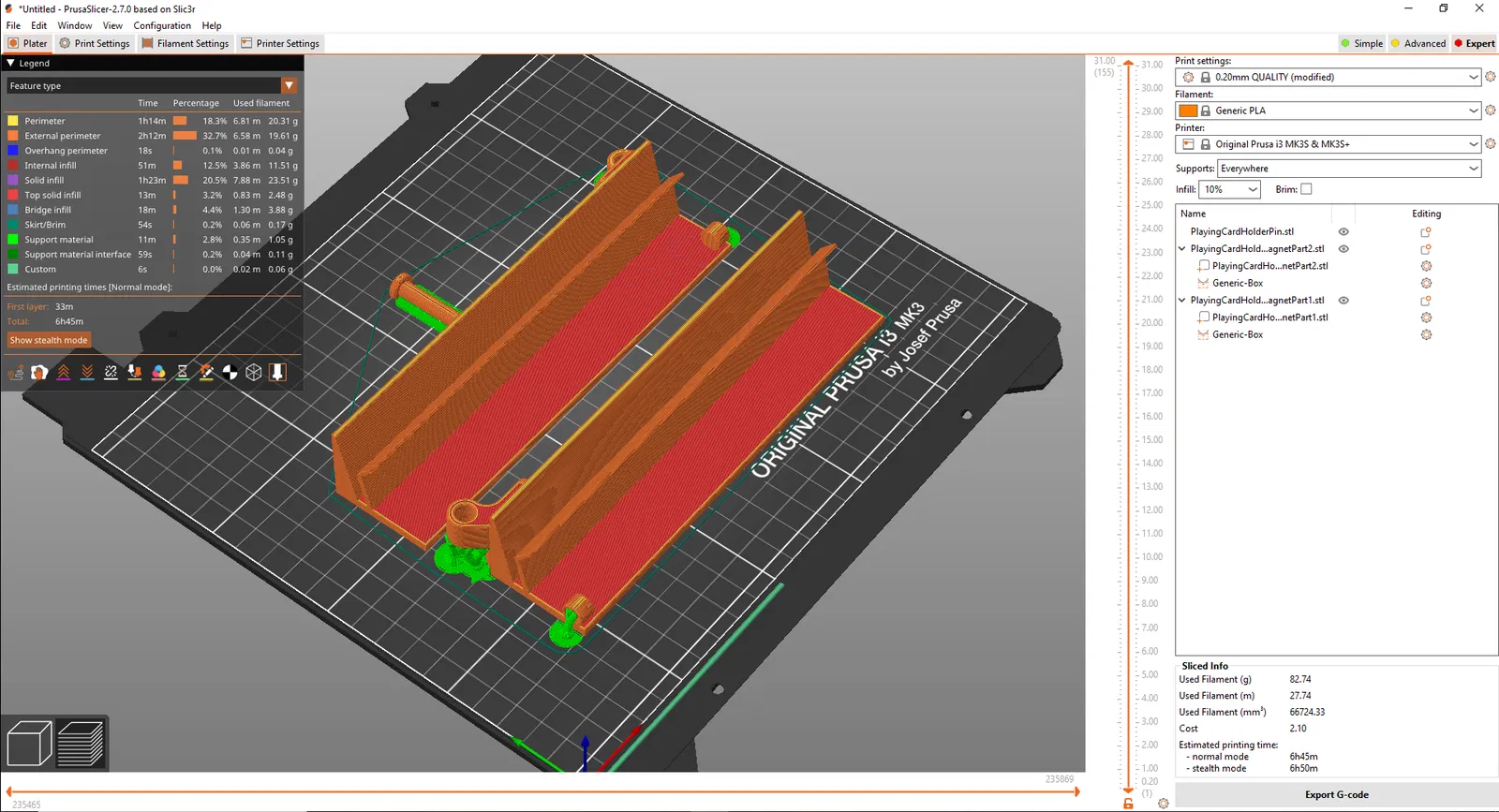The height and width of the screenshot is (812, 1499).
Task: Select Simple mode
Action: click(1362, 43)
